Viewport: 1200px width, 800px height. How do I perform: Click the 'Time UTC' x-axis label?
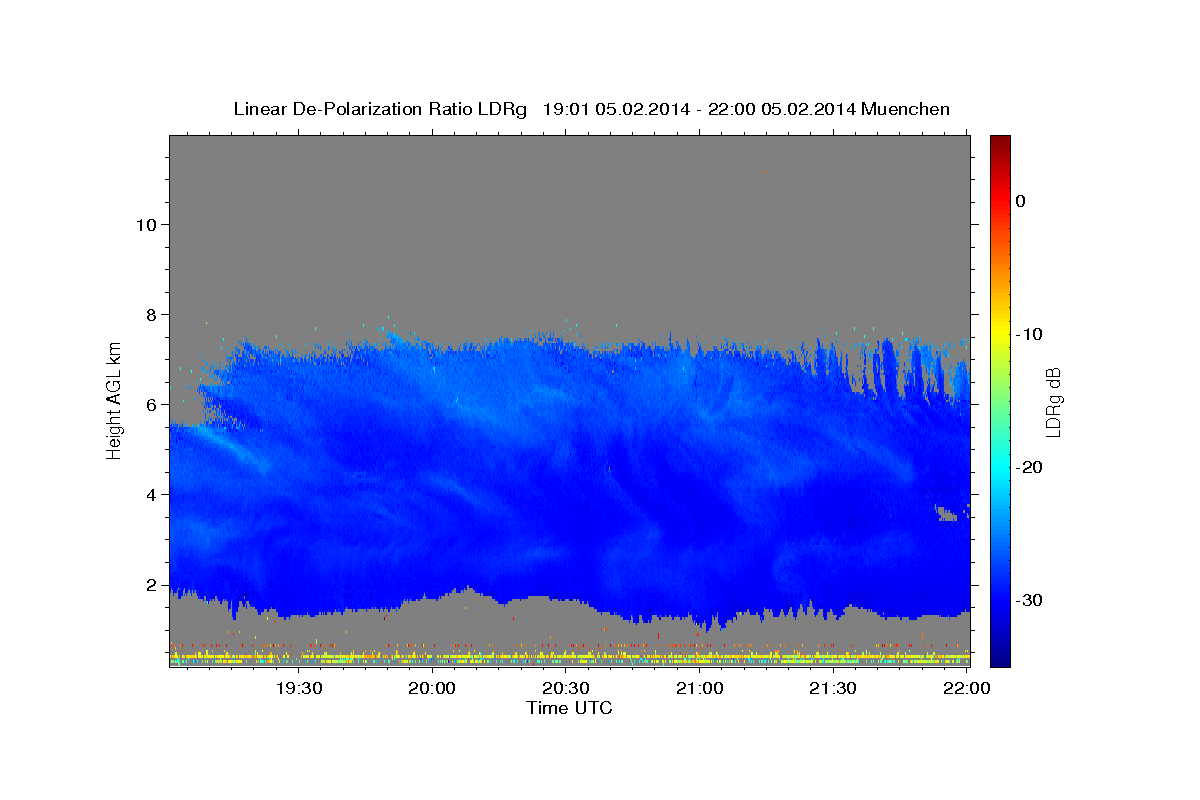[569, 708]
